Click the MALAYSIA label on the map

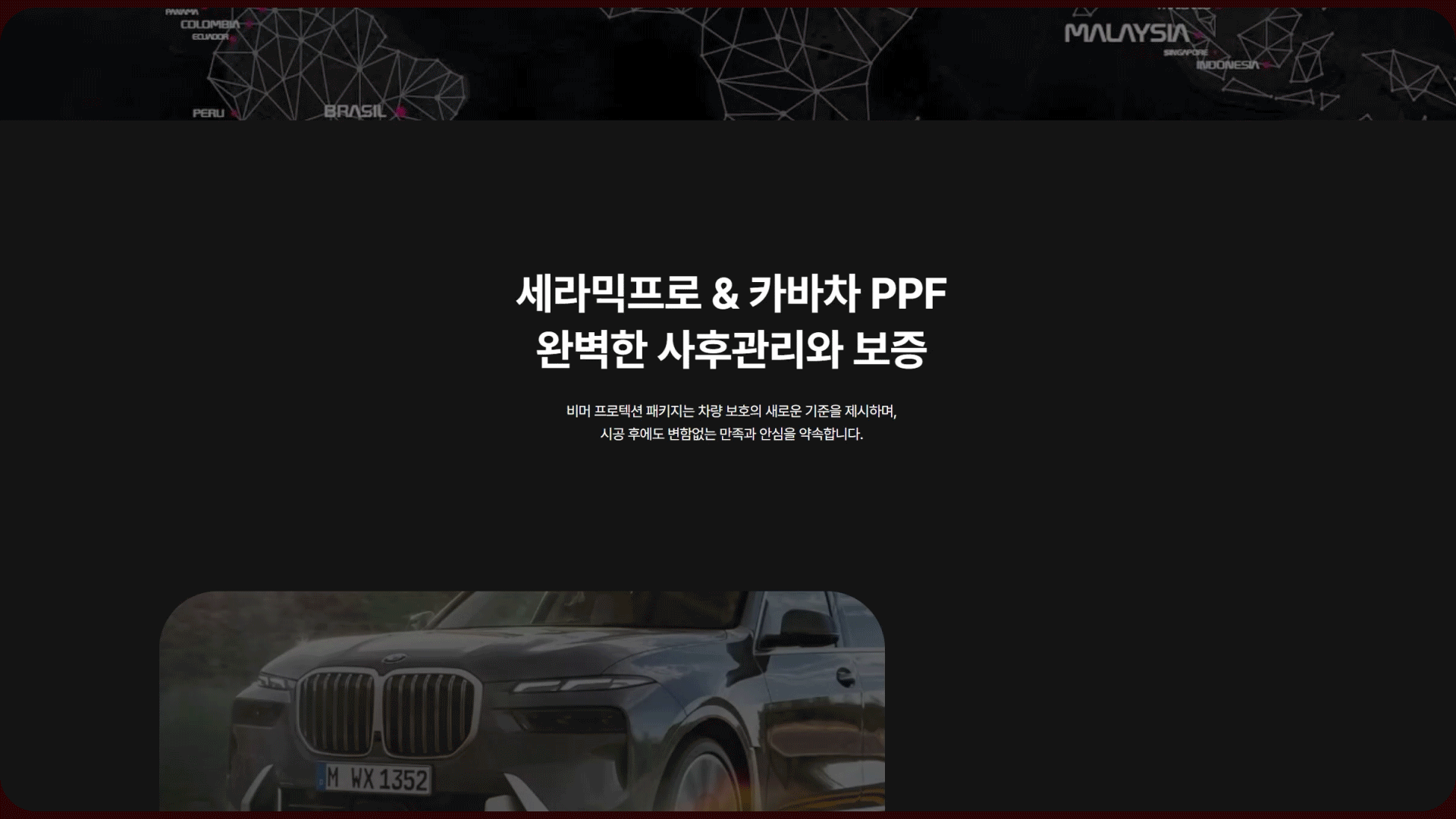[1127, 33]
